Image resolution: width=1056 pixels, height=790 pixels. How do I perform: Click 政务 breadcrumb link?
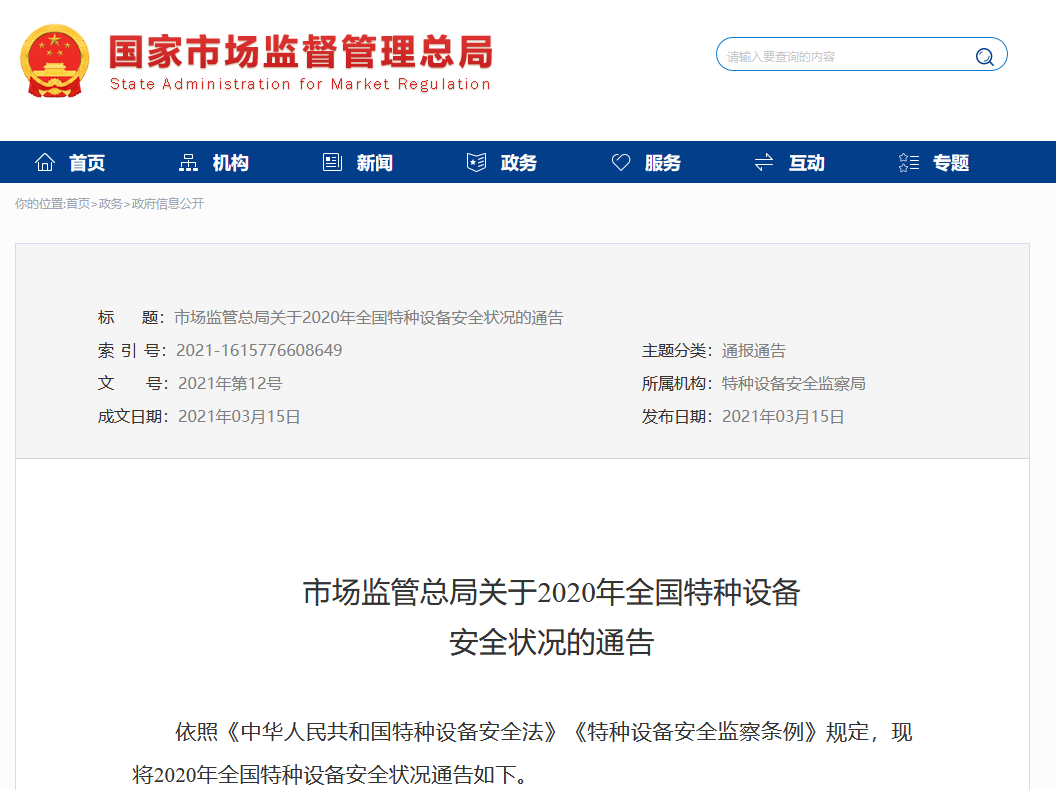(111, 204)
